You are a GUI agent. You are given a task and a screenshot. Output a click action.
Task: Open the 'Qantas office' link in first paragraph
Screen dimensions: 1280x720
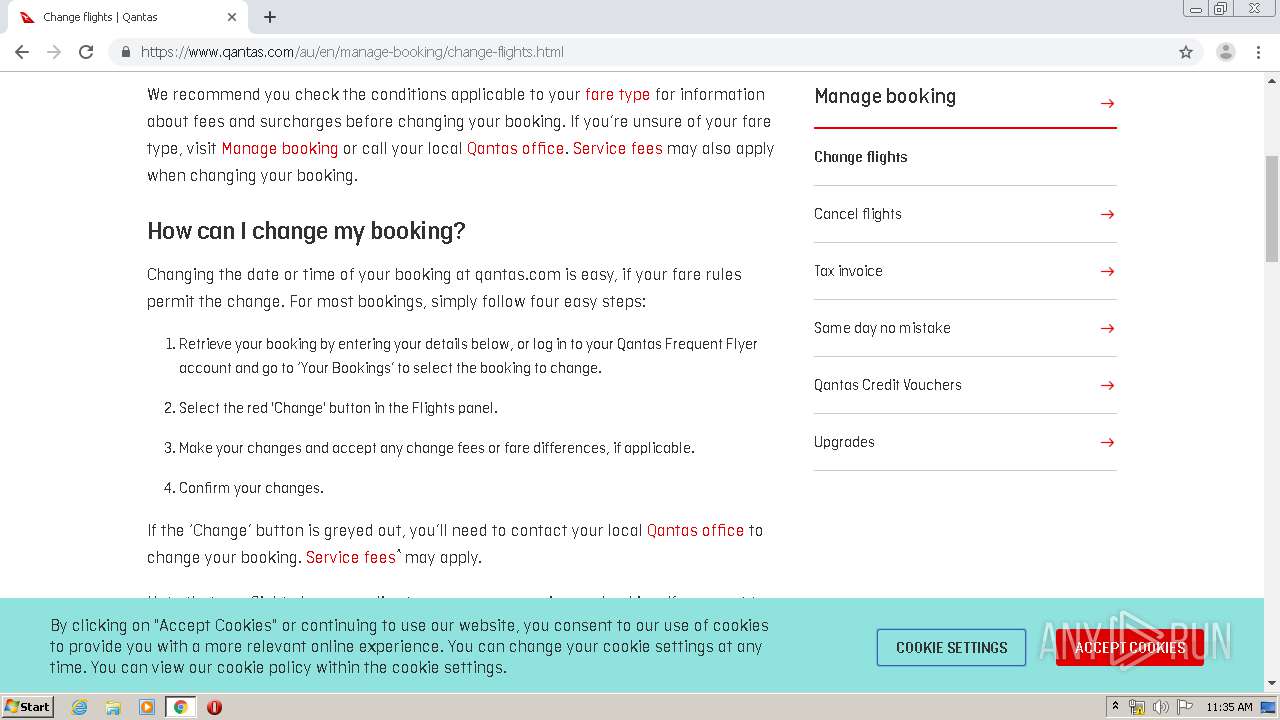coord(515,149)
